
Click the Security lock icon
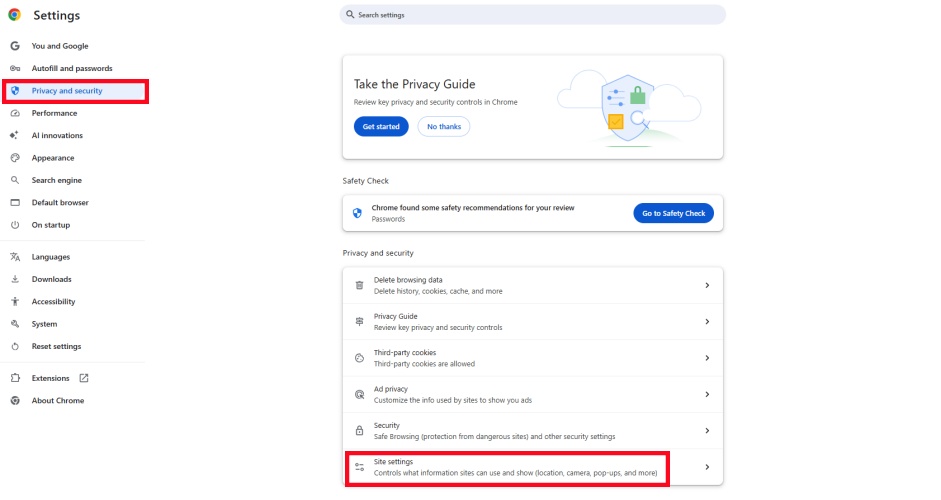[x=360, y=431]
